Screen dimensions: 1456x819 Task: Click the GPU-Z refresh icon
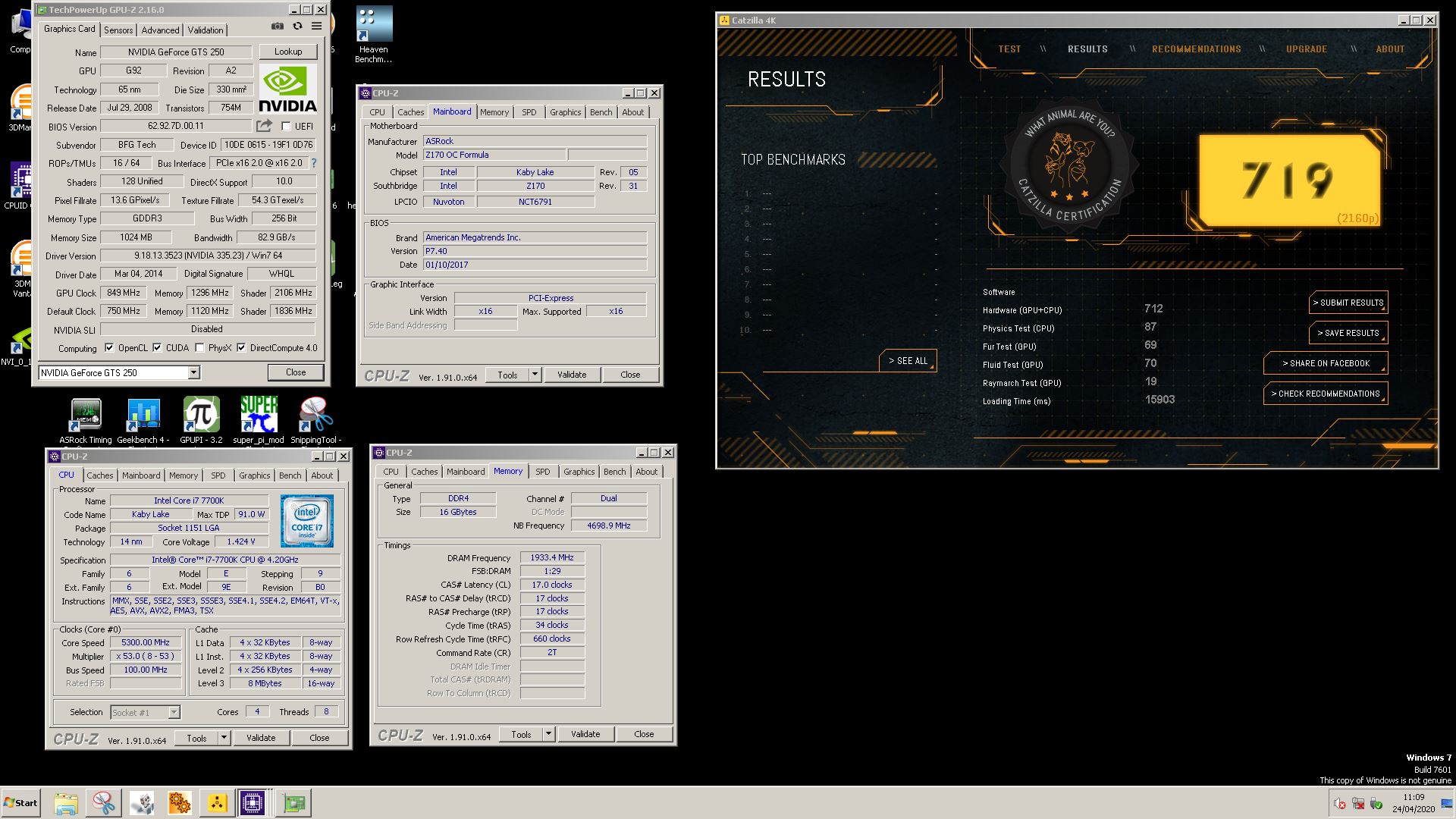(x=297, y=27)
